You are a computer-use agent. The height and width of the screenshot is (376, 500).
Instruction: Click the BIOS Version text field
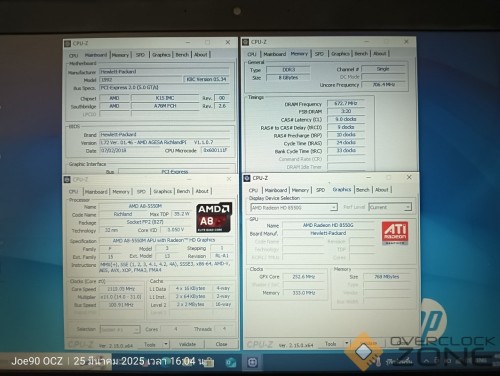click(x=165, y=142)
